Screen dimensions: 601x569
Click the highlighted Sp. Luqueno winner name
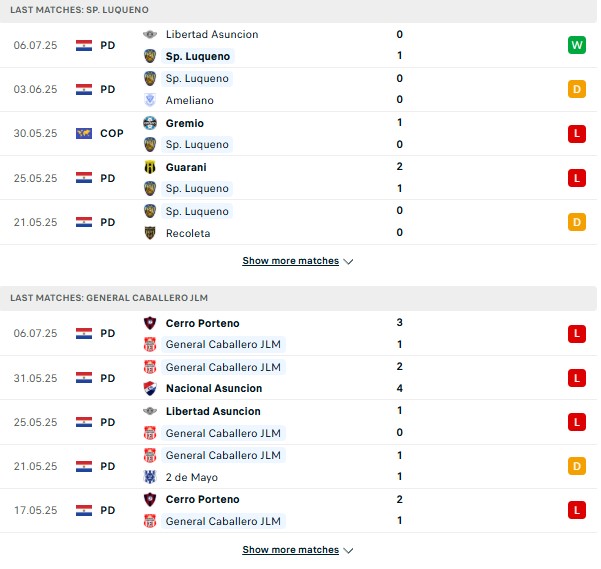198,56
